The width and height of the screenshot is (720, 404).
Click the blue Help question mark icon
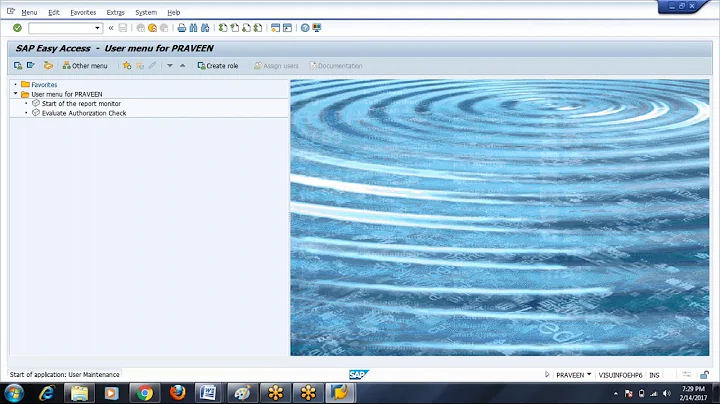(305, 28)
